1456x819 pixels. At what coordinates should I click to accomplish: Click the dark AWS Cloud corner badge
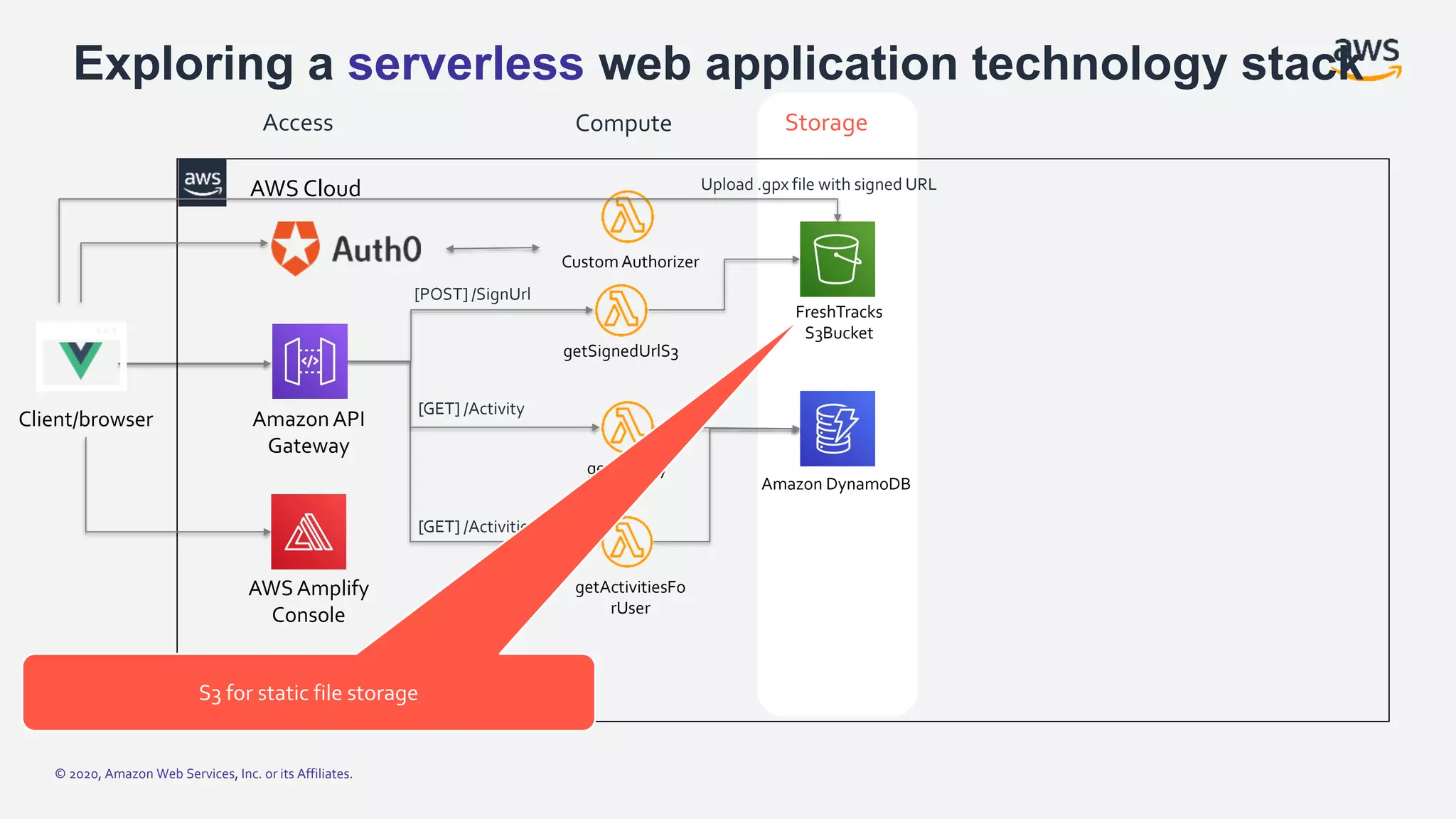point(202,183)
